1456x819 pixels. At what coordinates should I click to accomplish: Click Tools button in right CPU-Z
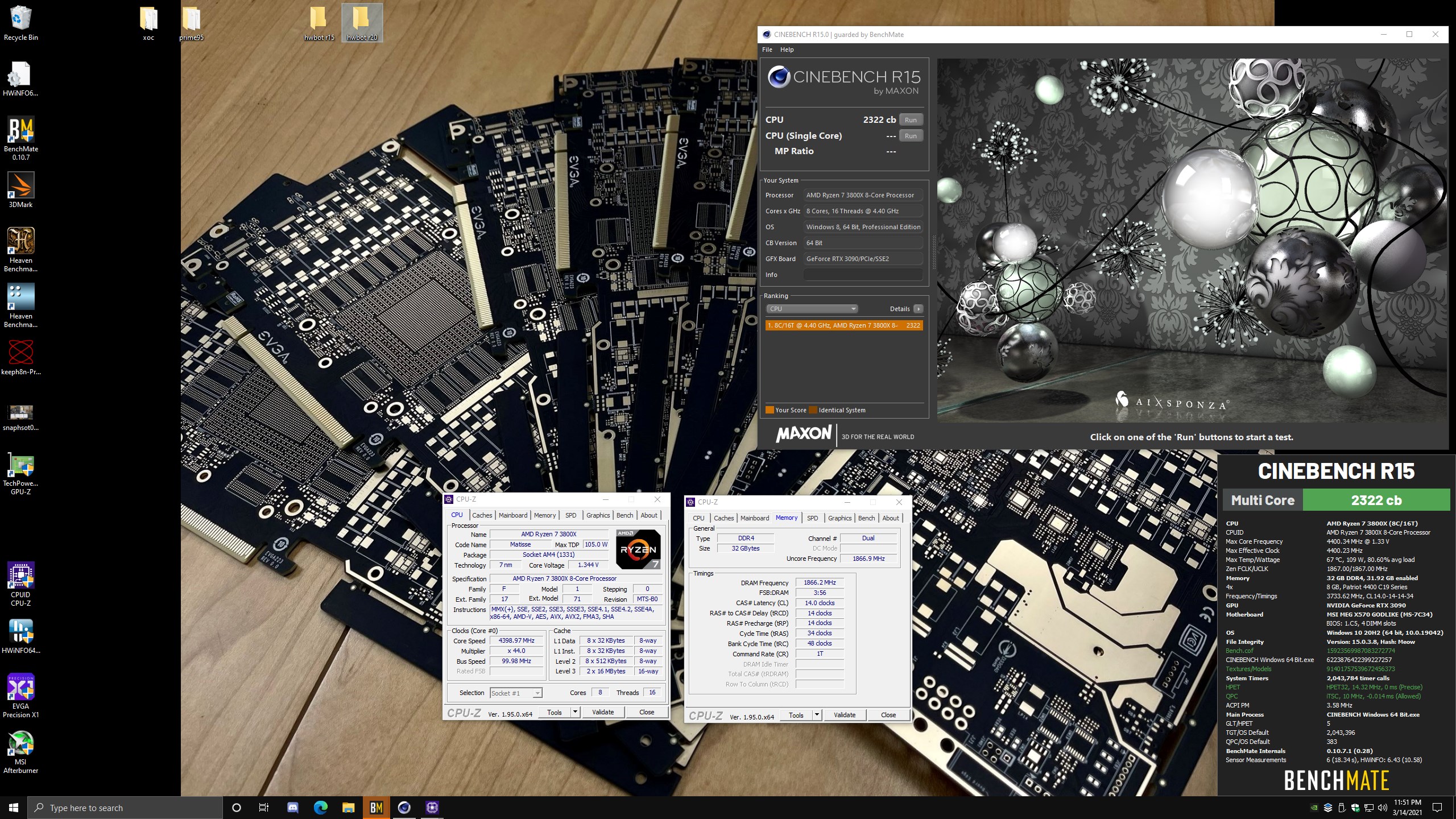pyautogui.click(x=796, y=715)
